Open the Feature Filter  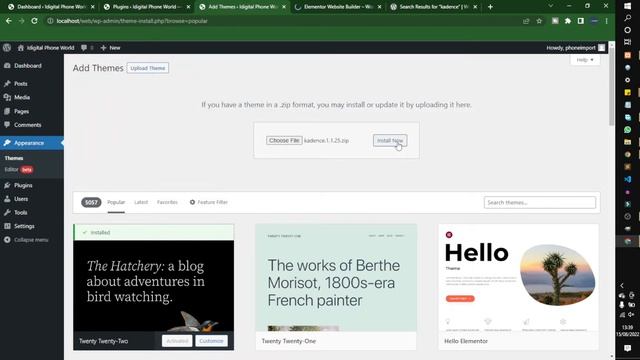tap(209, 202)
